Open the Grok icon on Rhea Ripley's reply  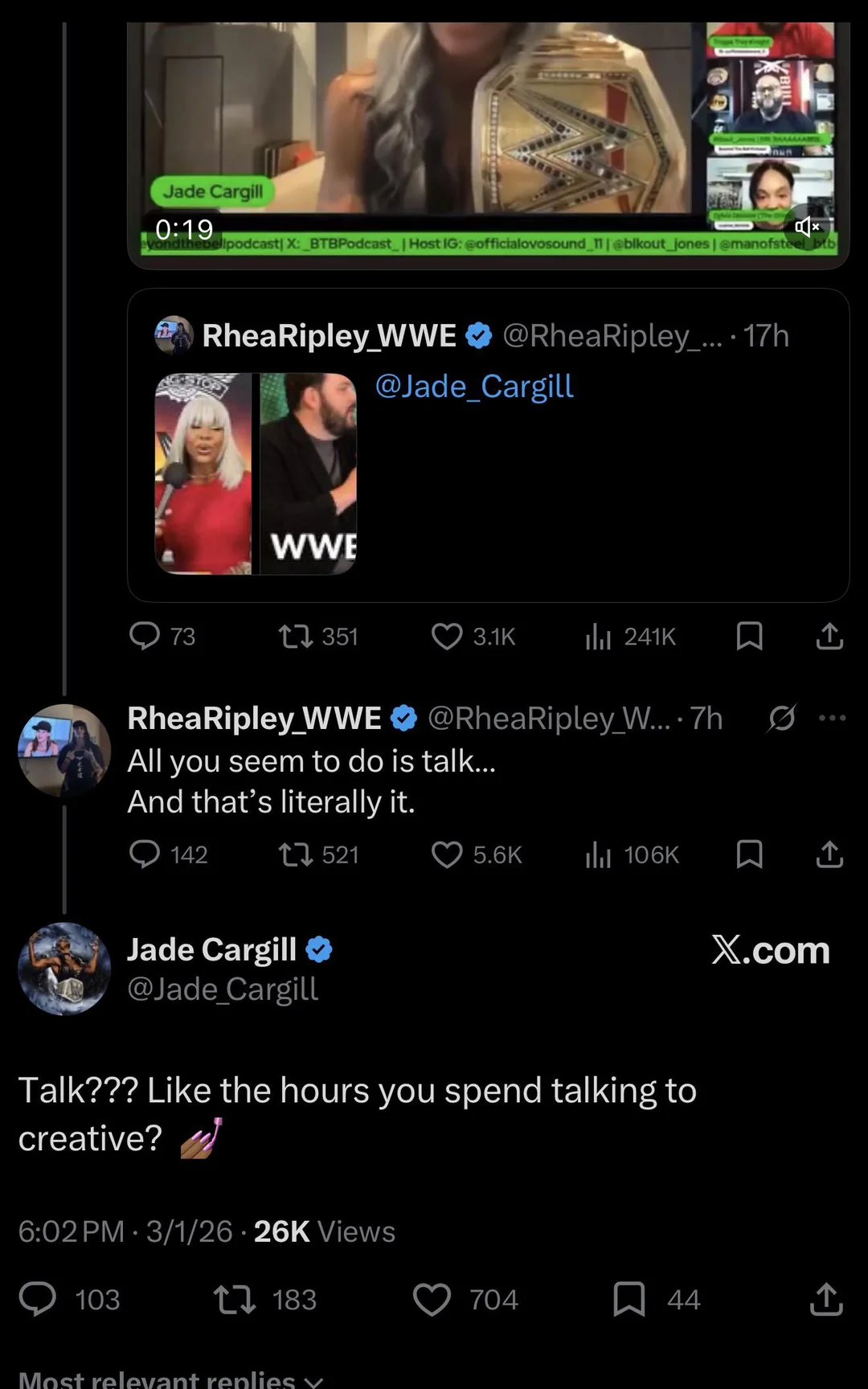781,718
